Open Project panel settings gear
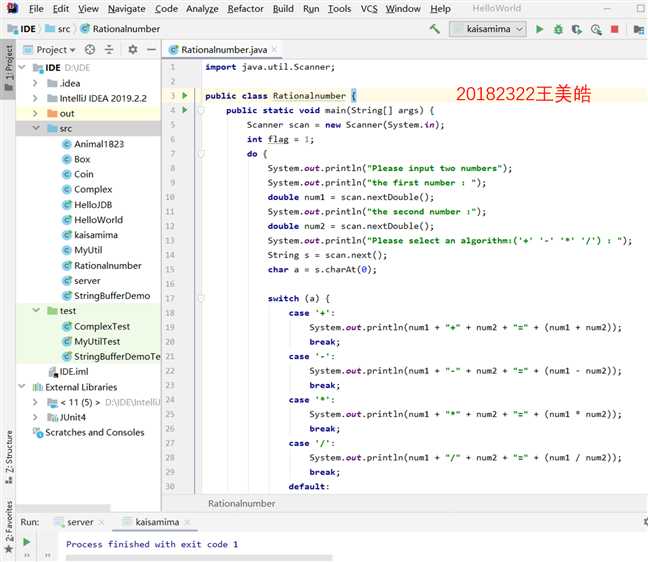648x562 pixels. click(133, 50)
